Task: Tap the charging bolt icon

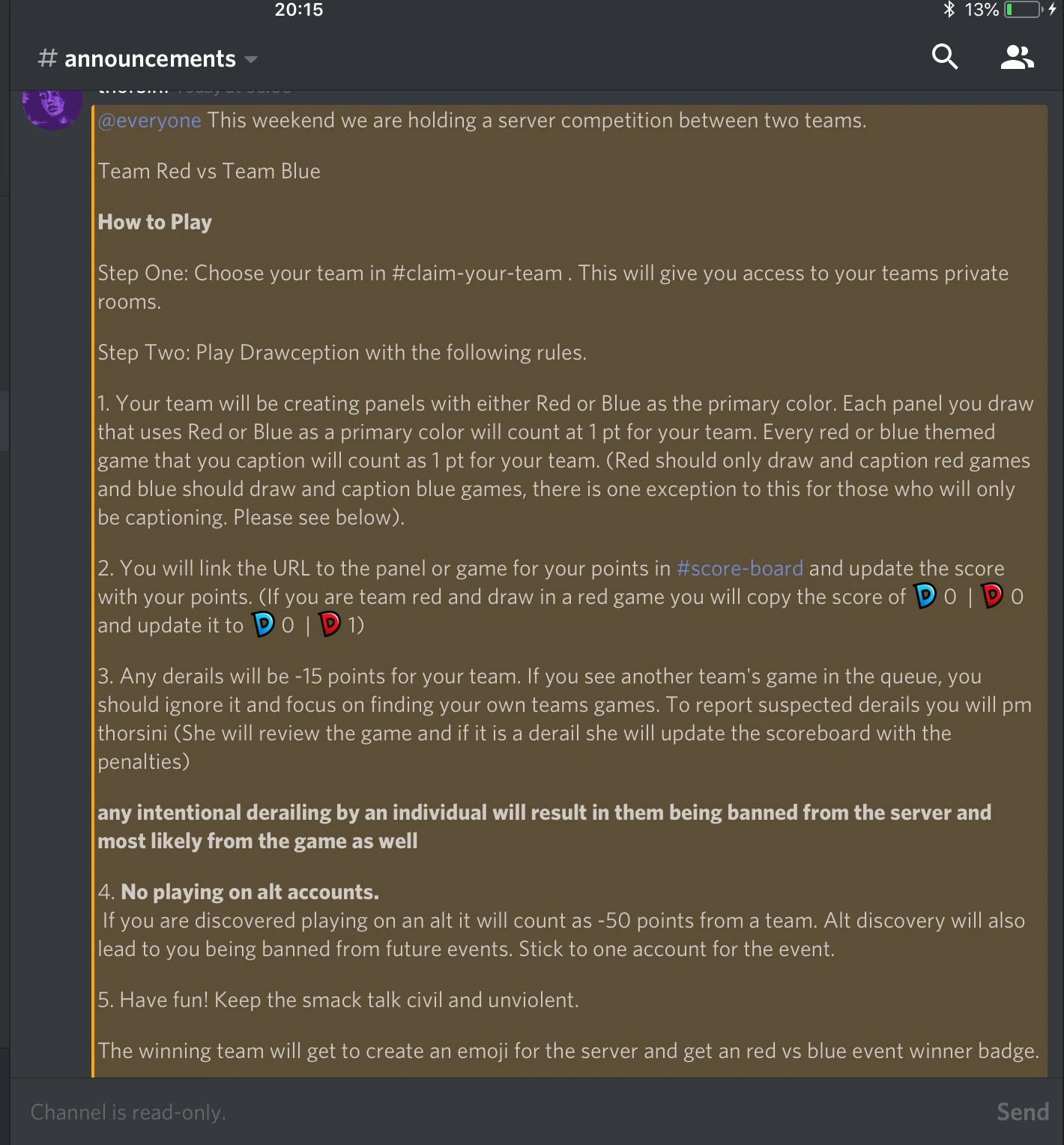Action: 1053,10
